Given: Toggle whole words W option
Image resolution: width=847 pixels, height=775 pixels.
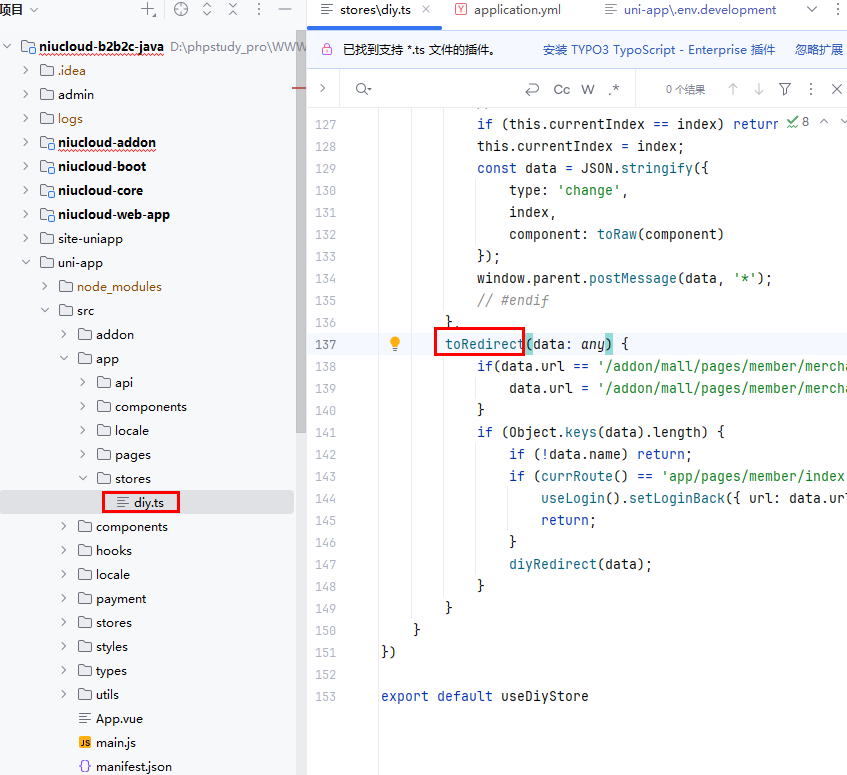Looking at the screenshot, I should pos(588,89).
